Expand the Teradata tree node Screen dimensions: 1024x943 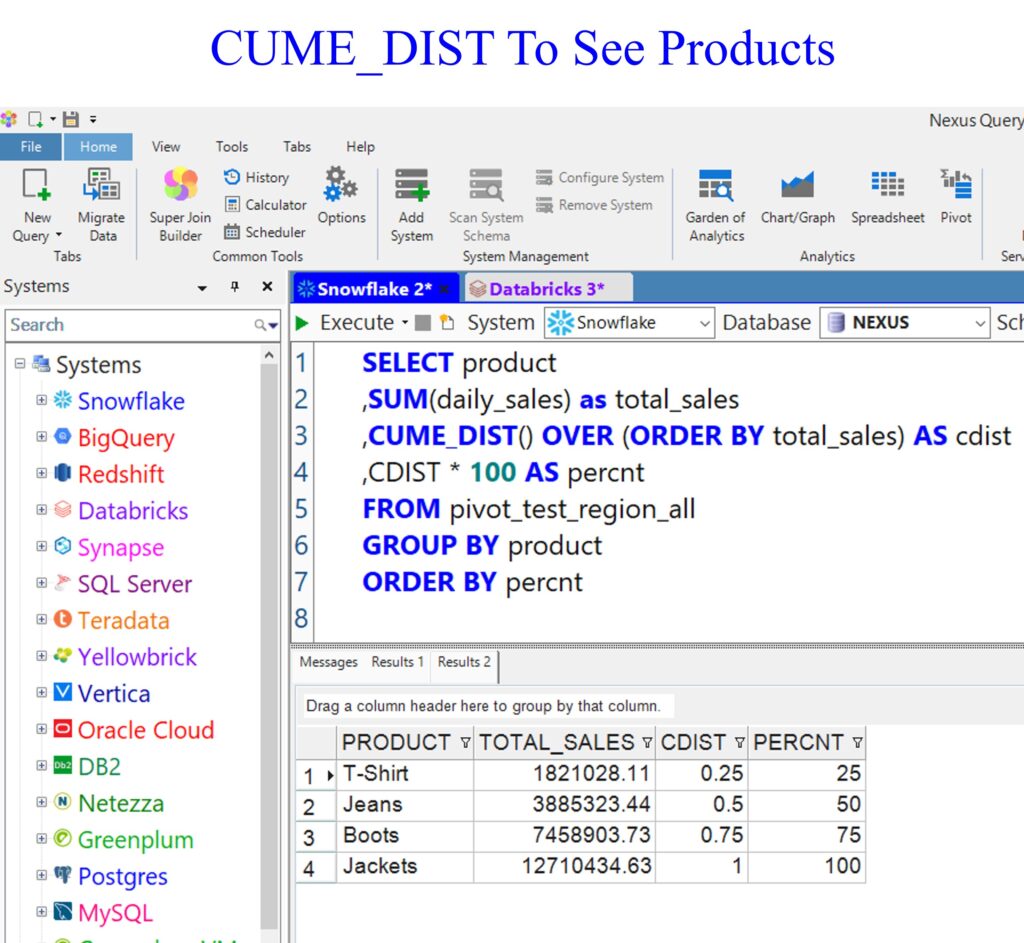[41, 620]
